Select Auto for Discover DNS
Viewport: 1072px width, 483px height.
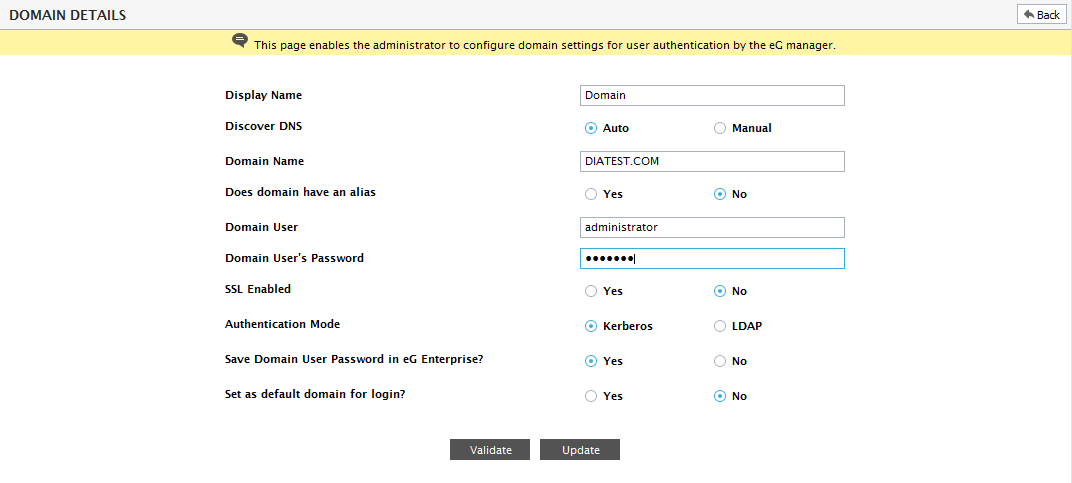591,128
